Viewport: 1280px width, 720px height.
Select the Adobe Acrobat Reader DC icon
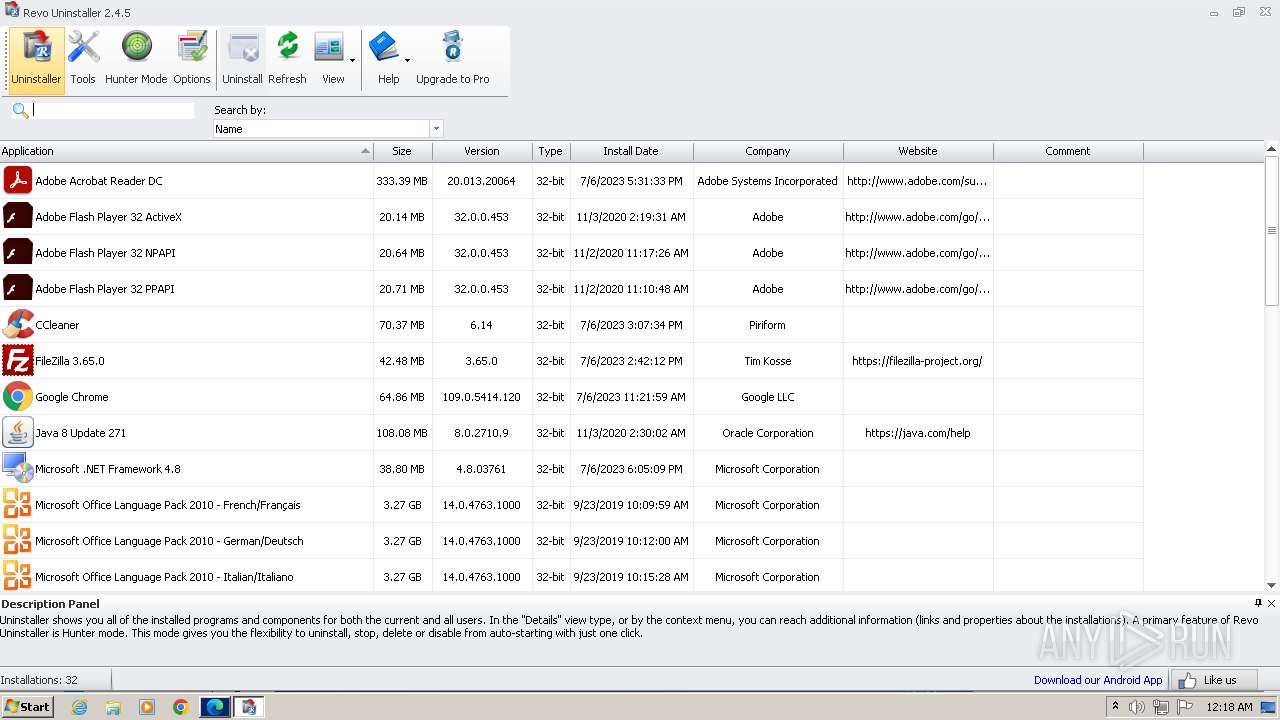(x=18, y=181)
